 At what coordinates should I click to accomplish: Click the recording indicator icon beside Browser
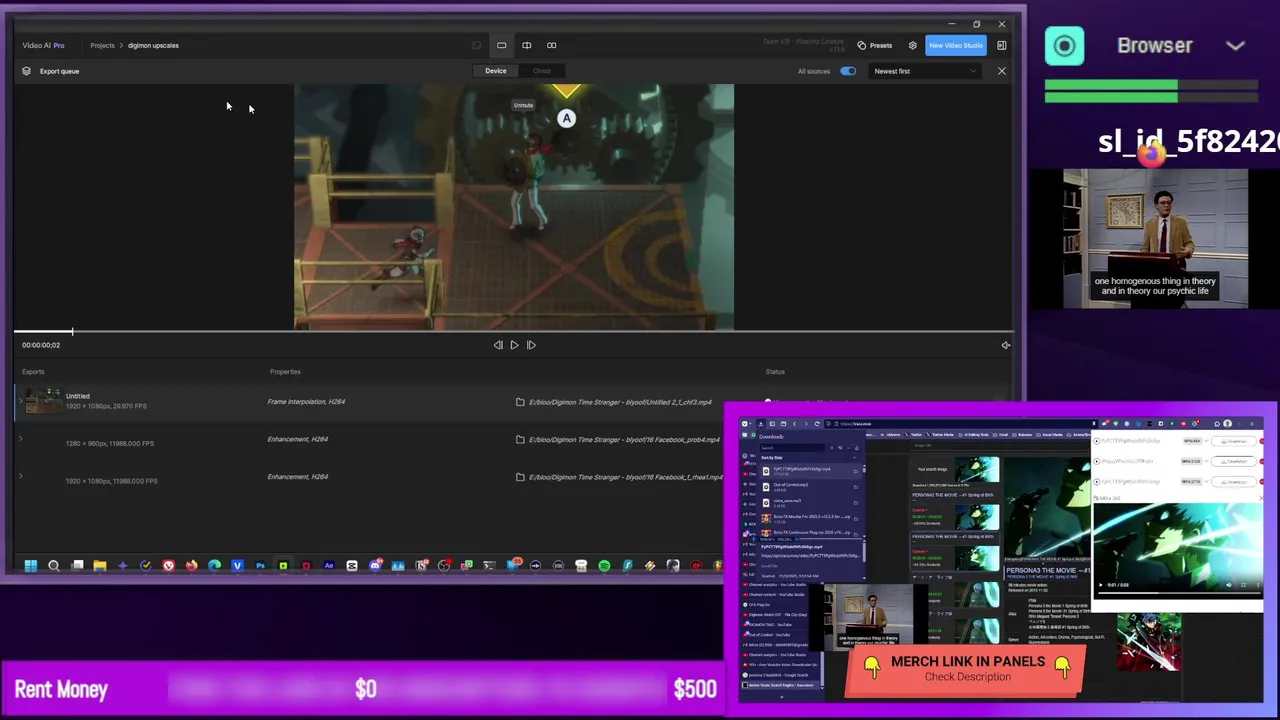[x=1064, y=46]
